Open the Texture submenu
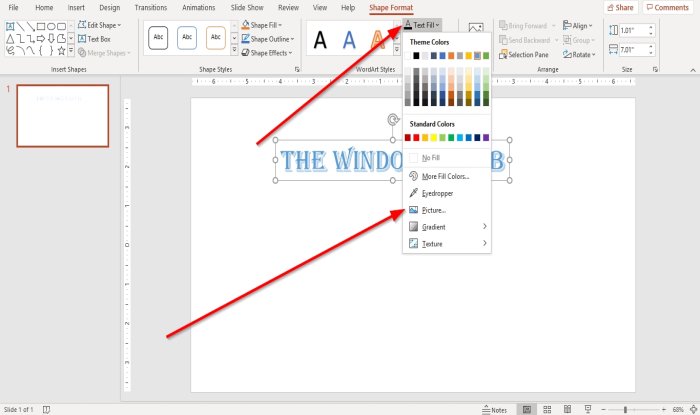Image resolution: width=700 pixels, height=415 pixels. [x=447, y=244]
